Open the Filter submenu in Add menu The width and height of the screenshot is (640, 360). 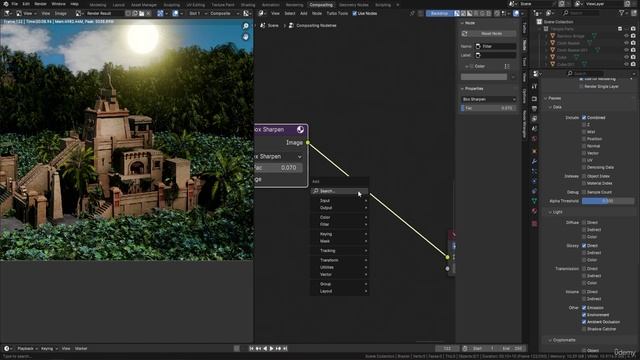(x=340, y=224)
